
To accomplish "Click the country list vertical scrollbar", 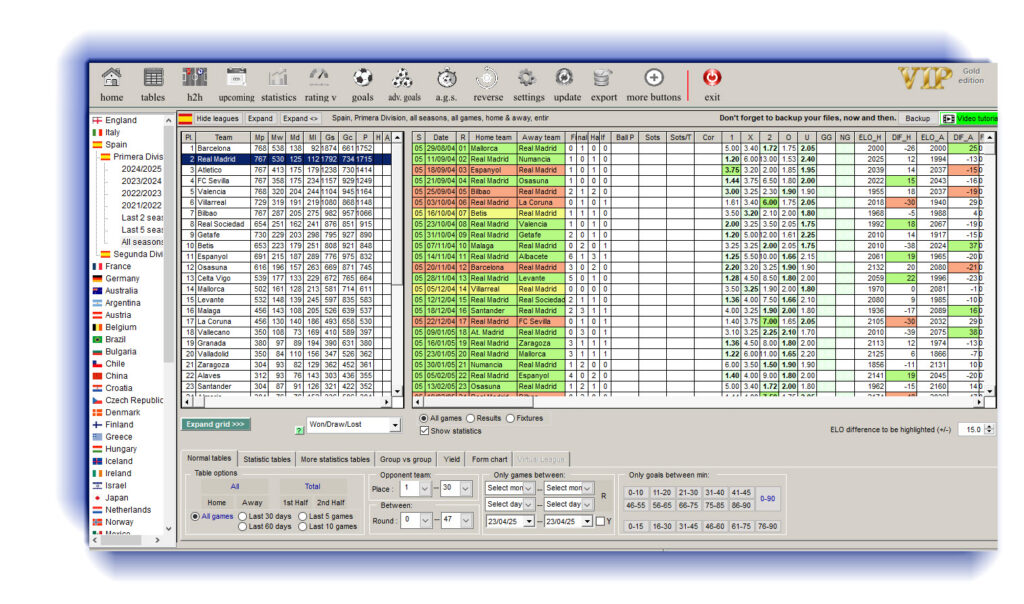I will pyautogui.click(x=168, y=325).
